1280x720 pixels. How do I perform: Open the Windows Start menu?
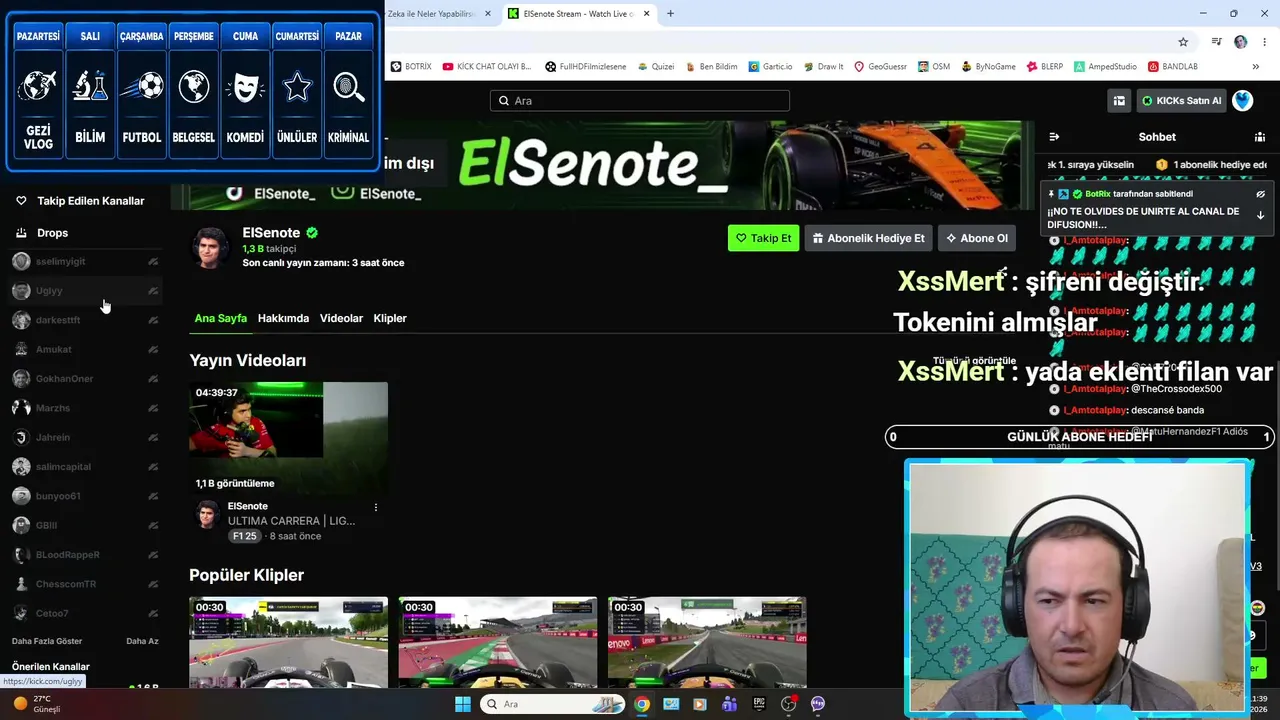pos(463,704)
